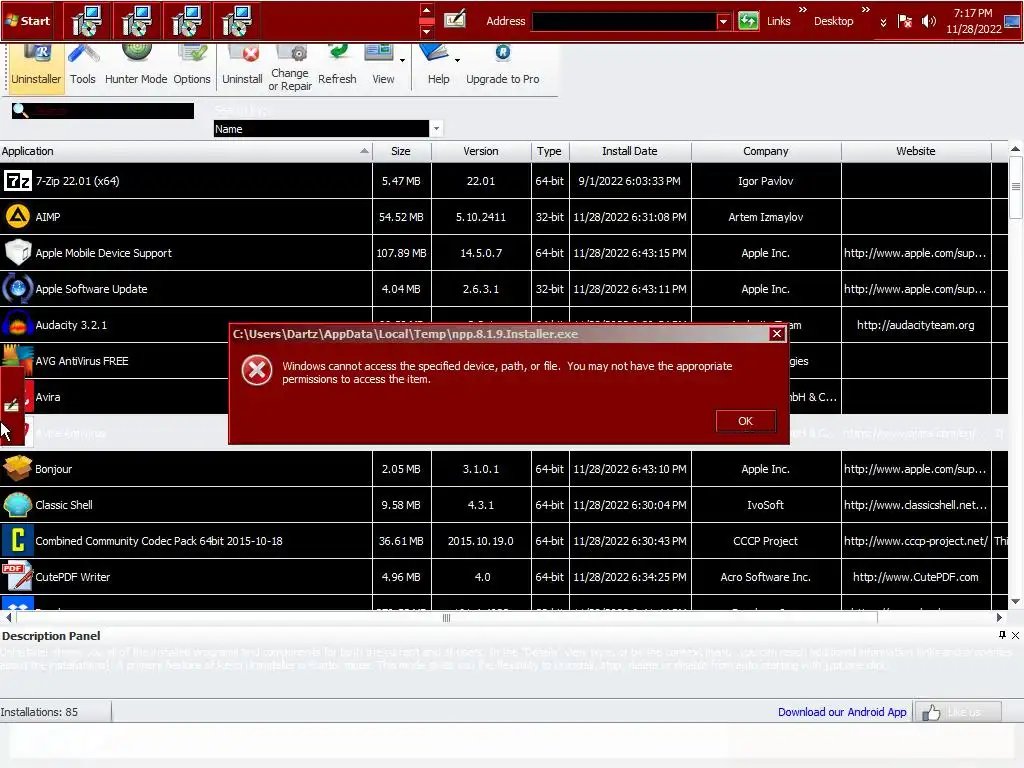Close the npp.8.1.9.Installer.exe error dialog
The width and height of the screenshot is (1024, 768).
(x=776, y=334)
